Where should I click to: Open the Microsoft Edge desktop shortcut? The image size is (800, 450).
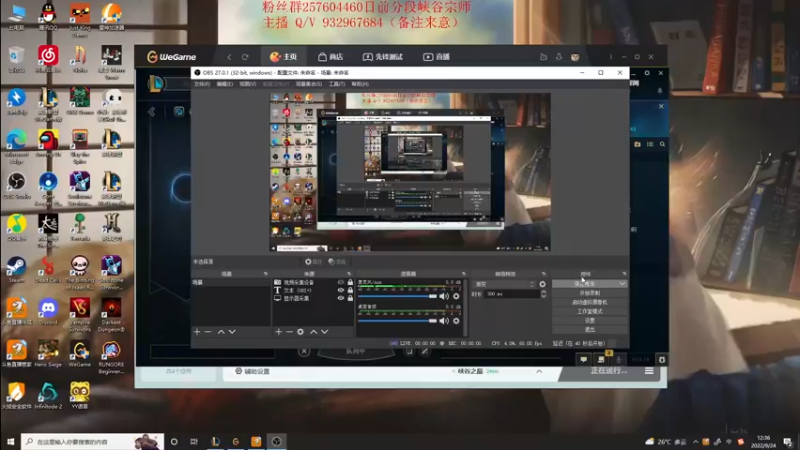click(16, 146)
